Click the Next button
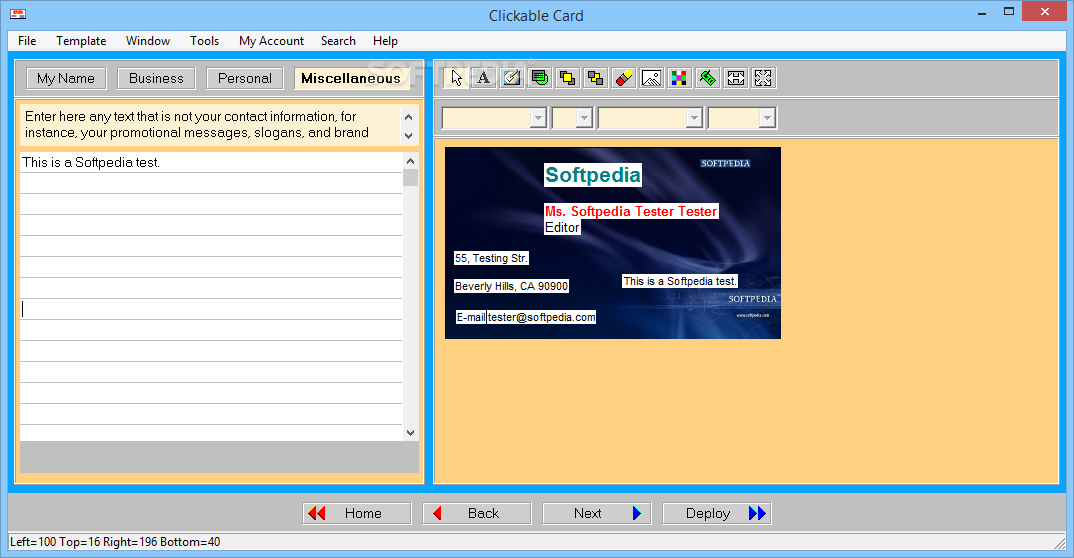Viewport: 1074px width, 558px height. [597, 513]
